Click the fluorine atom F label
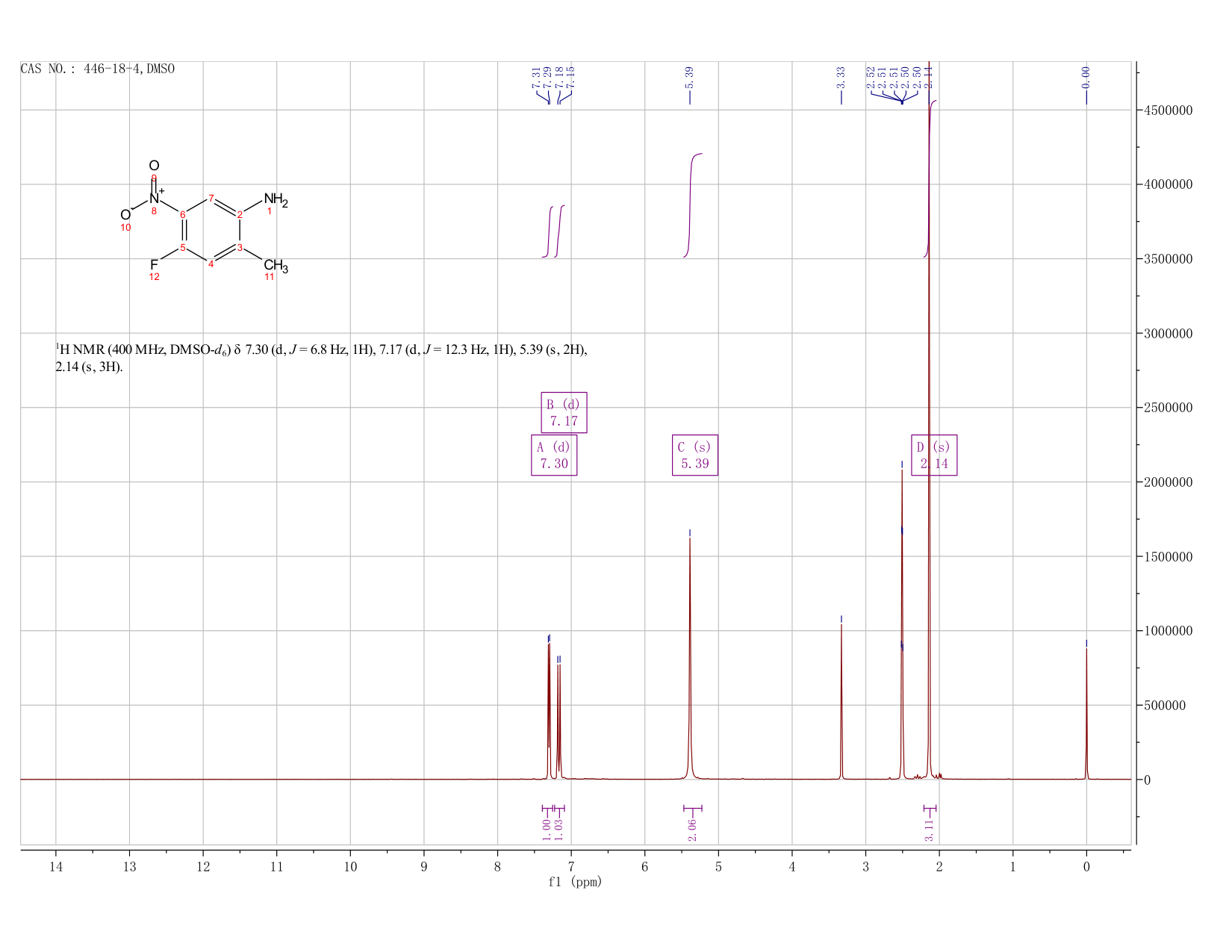 coord(154,265)
